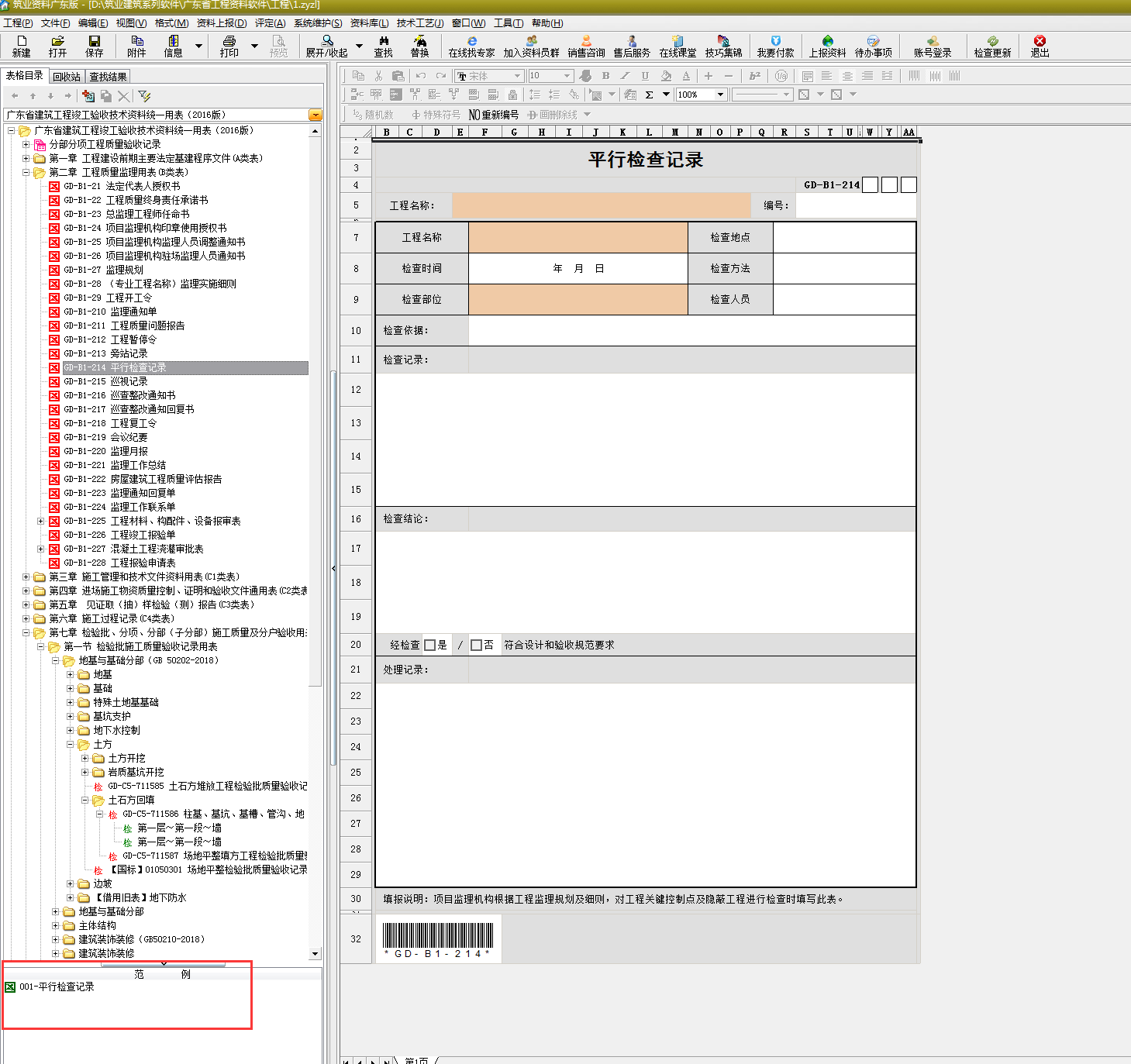
Task: Click the 查找 search binoculars icon
Action: [384, 46]
